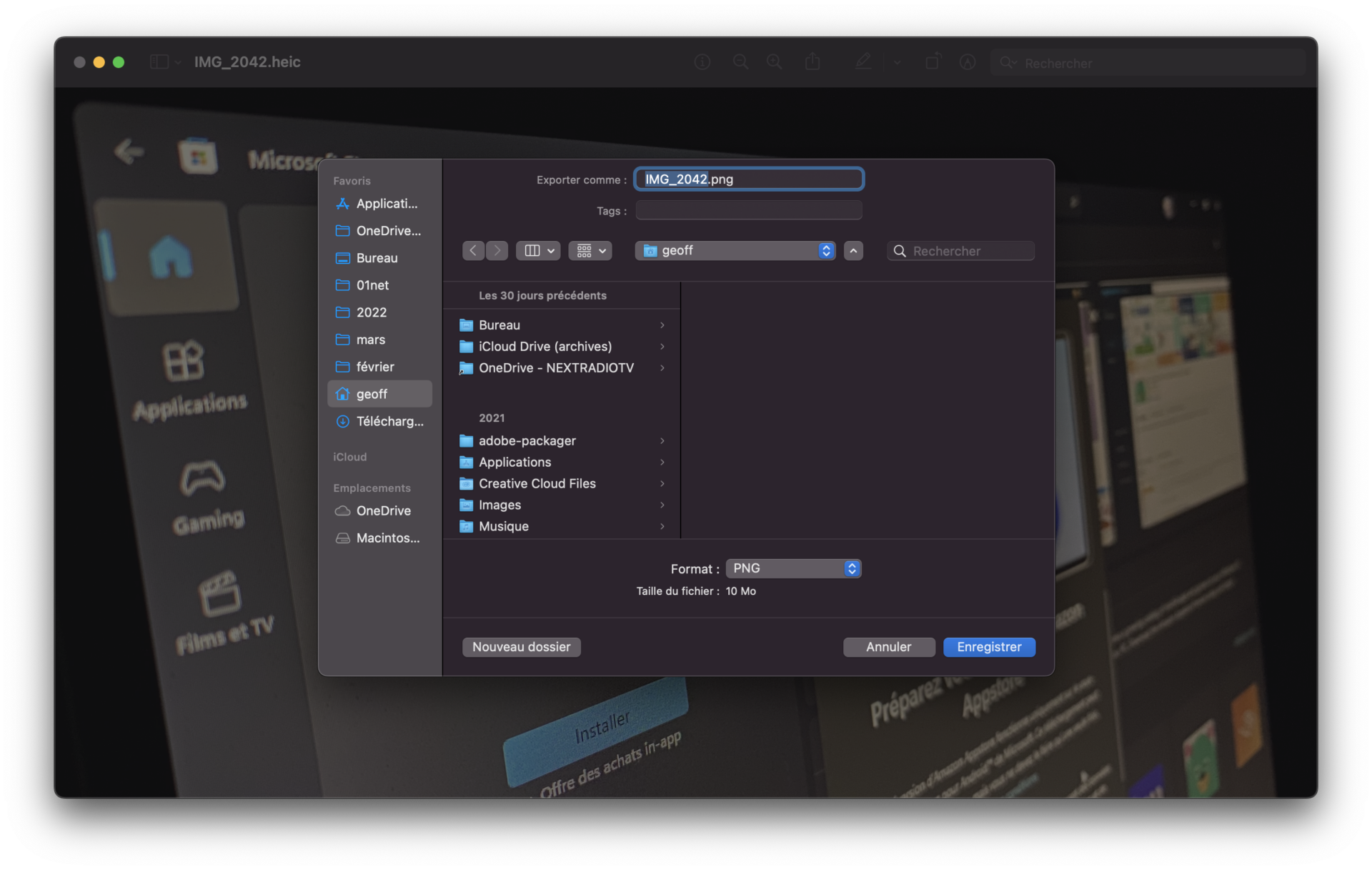
Task: Open the Format PNG dropdown
Action: point(793,568)
